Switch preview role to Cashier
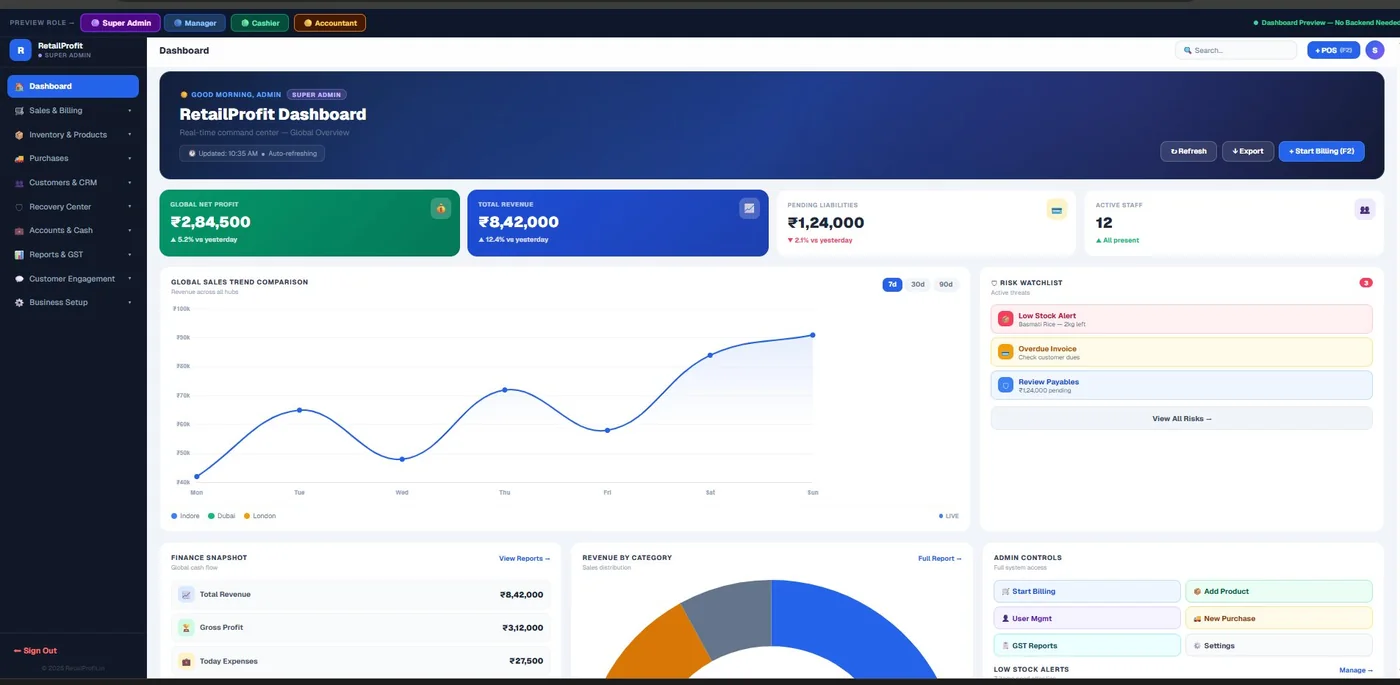Image resolution: width=1400 pixels, height=685 pixels. click(x=260, y=23)
